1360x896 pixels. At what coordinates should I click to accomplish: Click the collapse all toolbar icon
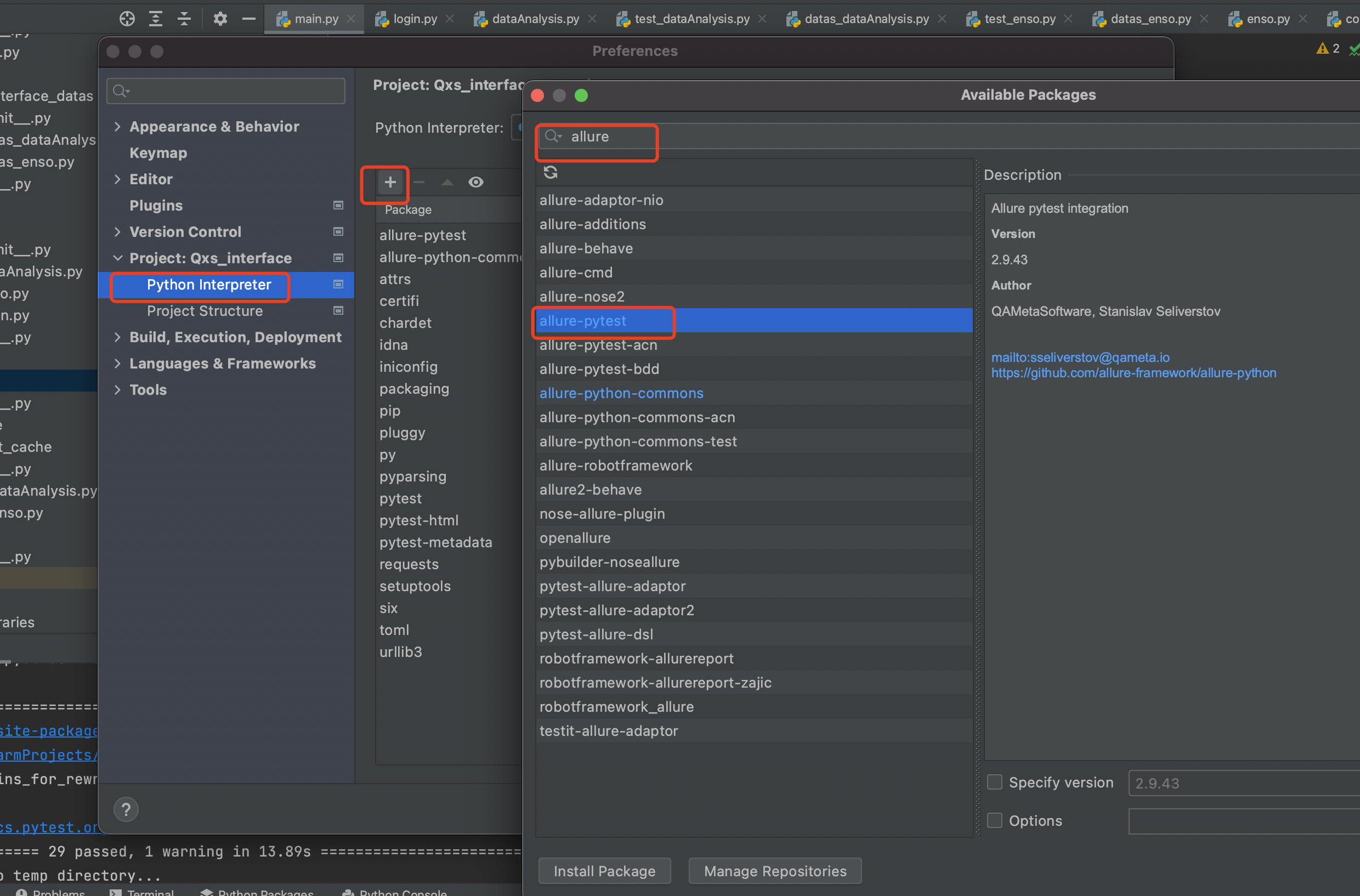pos(184,19)
